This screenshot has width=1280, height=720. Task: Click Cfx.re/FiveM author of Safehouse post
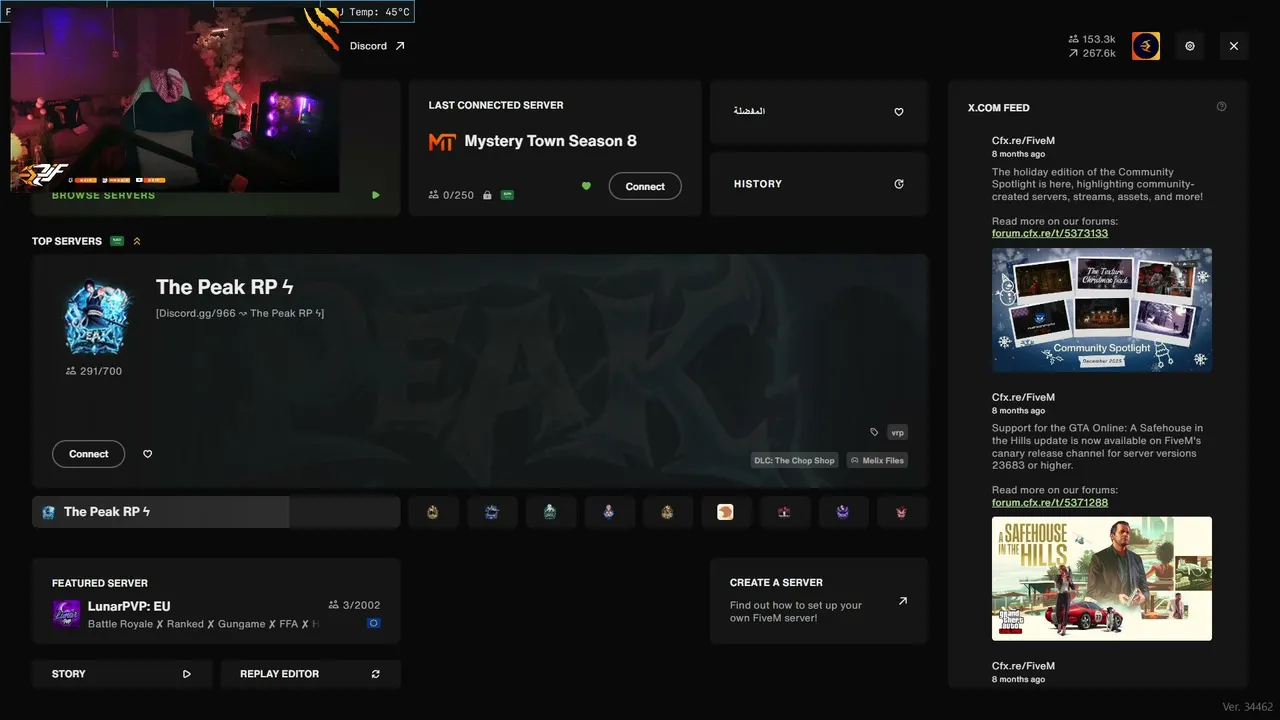(x=1023, y=397)
